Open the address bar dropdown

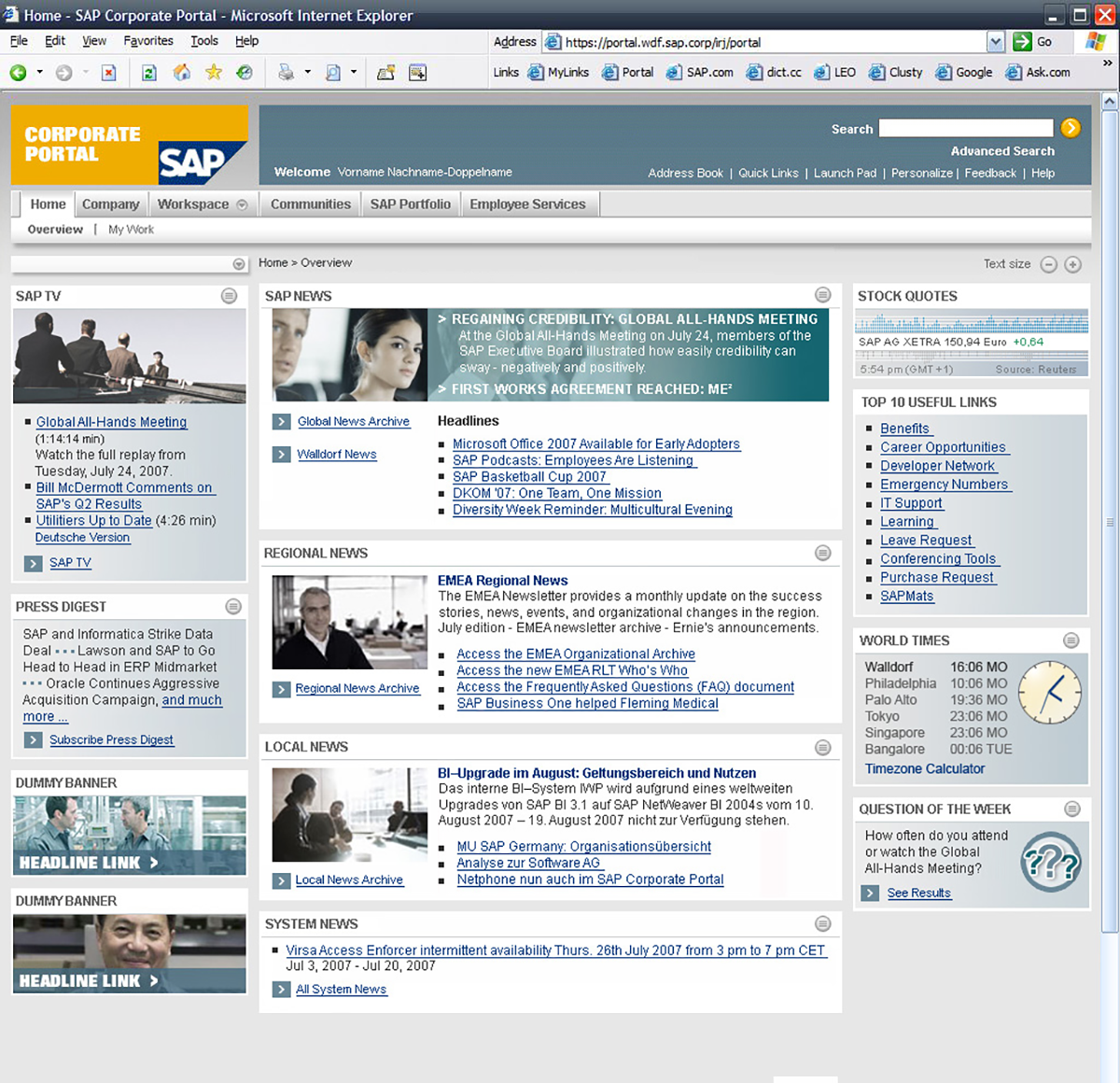tap(995, 42)
